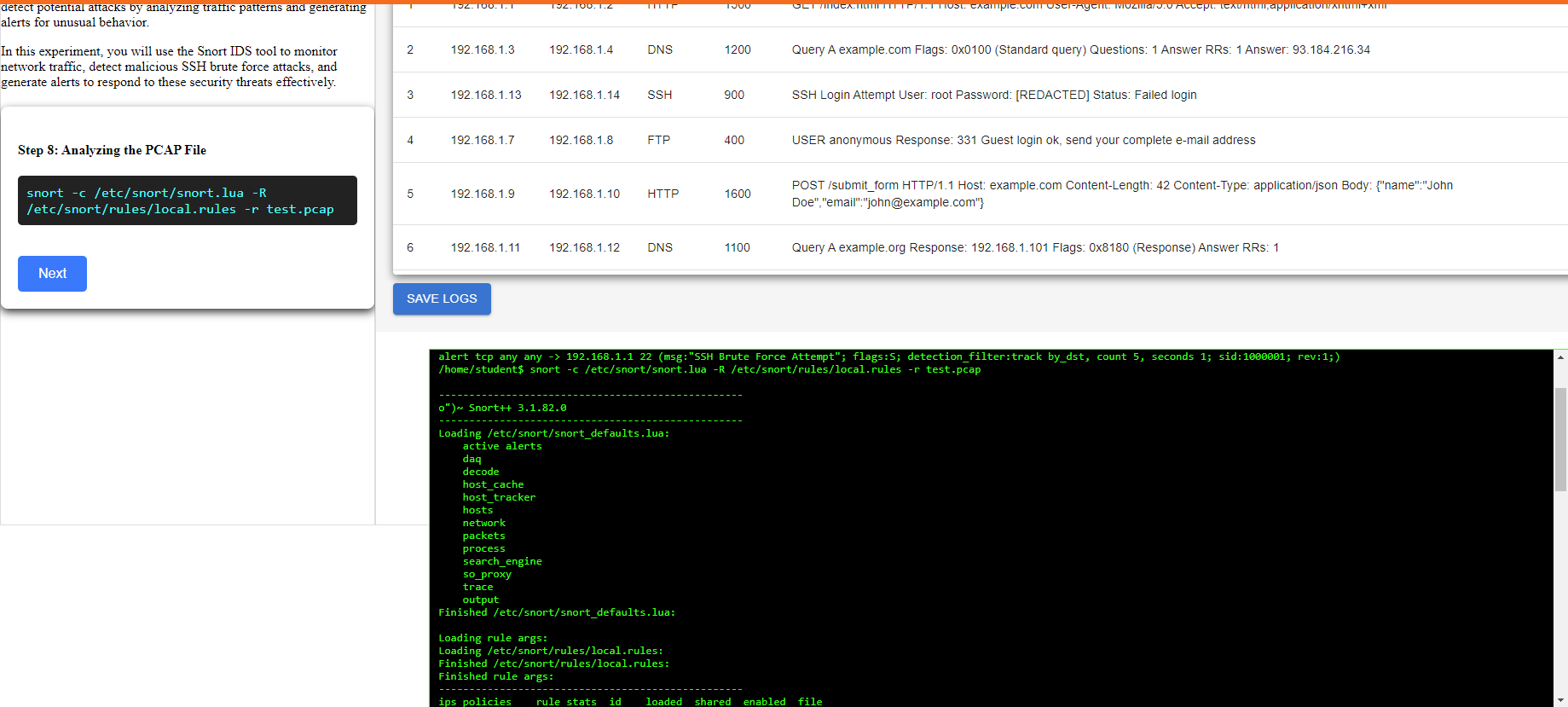Click the terminal scrollbar up arrow
Image resolution: width=1568 pixels, height=707 pixels.
point(1560,357)
